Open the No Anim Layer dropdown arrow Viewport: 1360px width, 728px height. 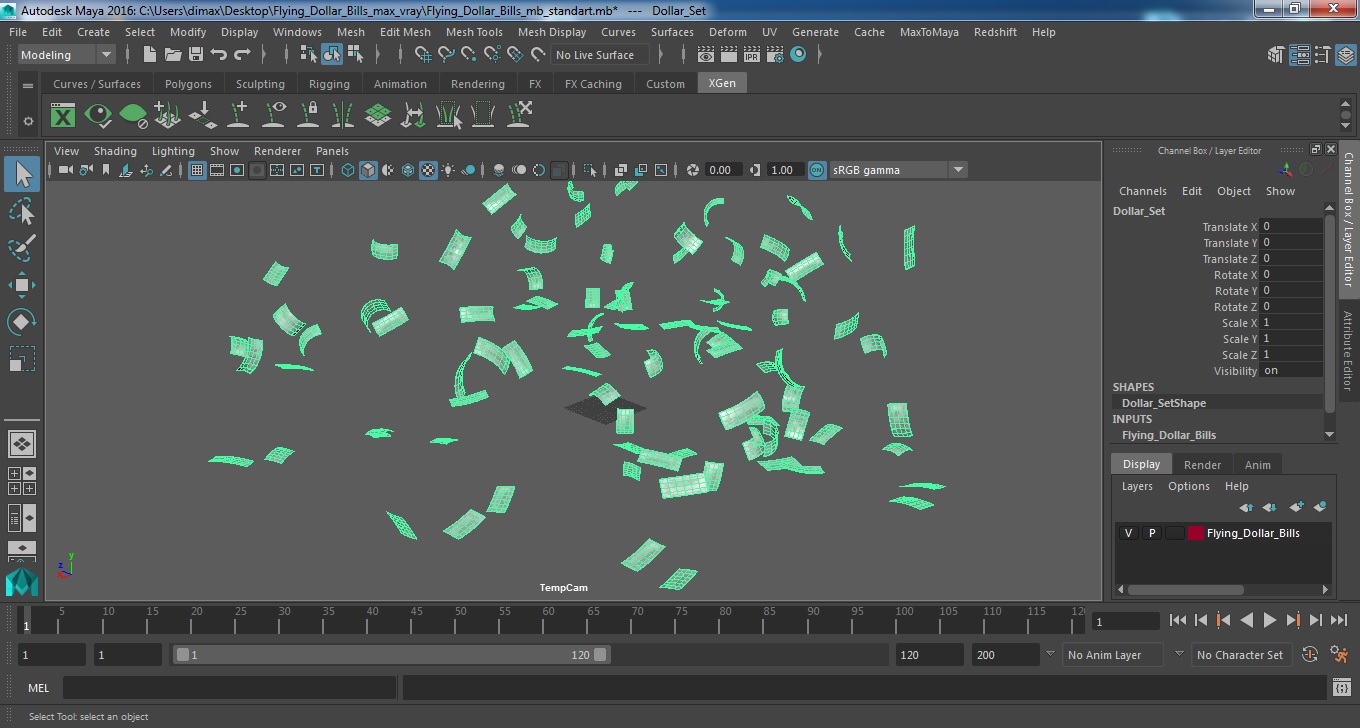pyautogui.click(x=1050, y=654)
